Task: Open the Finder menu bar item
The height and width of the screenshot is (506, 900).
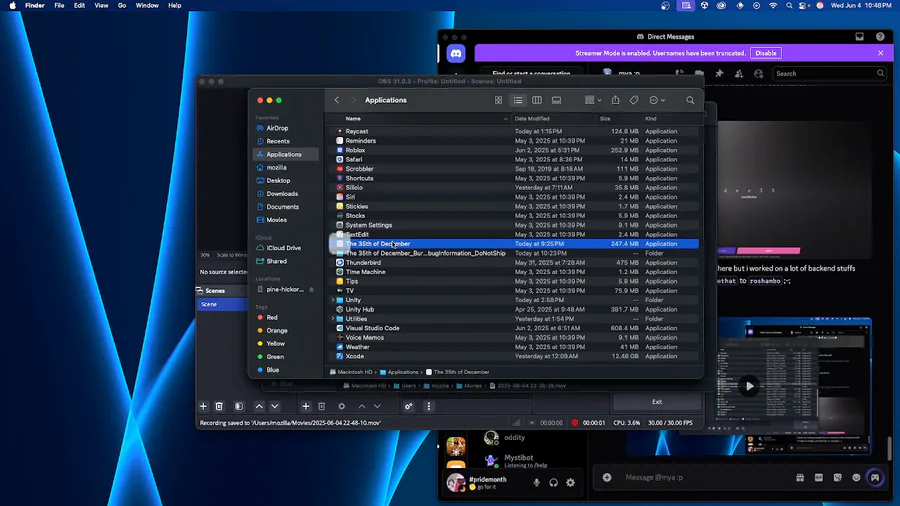Action: pyautogui.click(x=34, y=5)
